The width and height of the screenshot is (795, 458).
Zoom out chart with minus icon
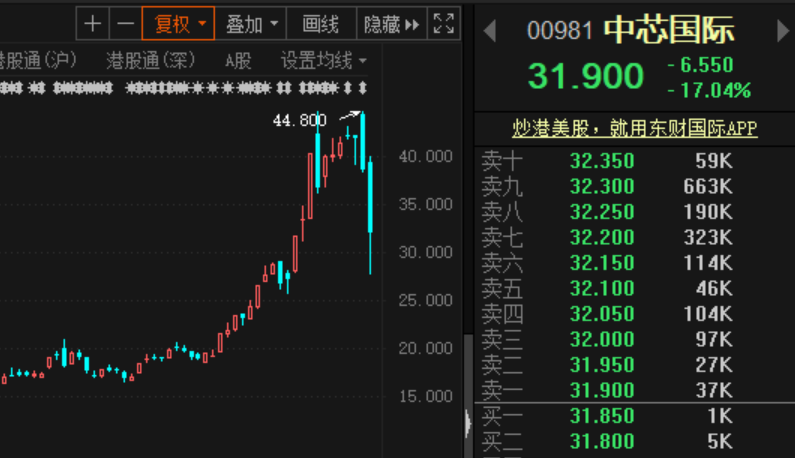[125, 24]
